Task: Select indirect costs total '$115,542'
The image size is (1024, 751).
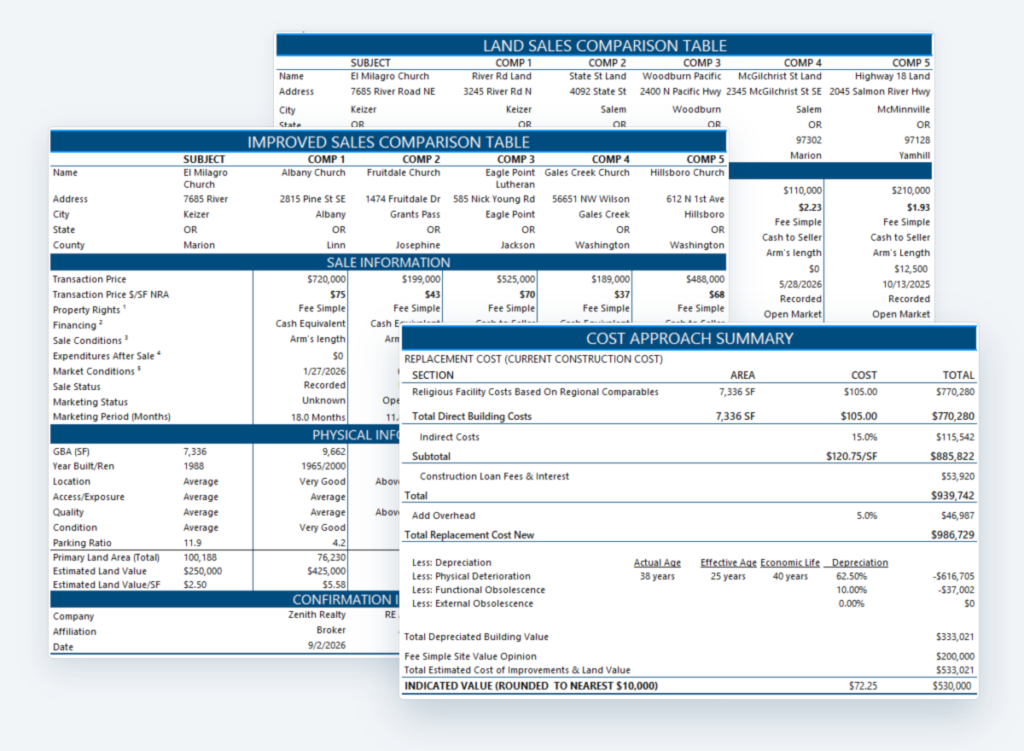Action: (x=954, y=438)
